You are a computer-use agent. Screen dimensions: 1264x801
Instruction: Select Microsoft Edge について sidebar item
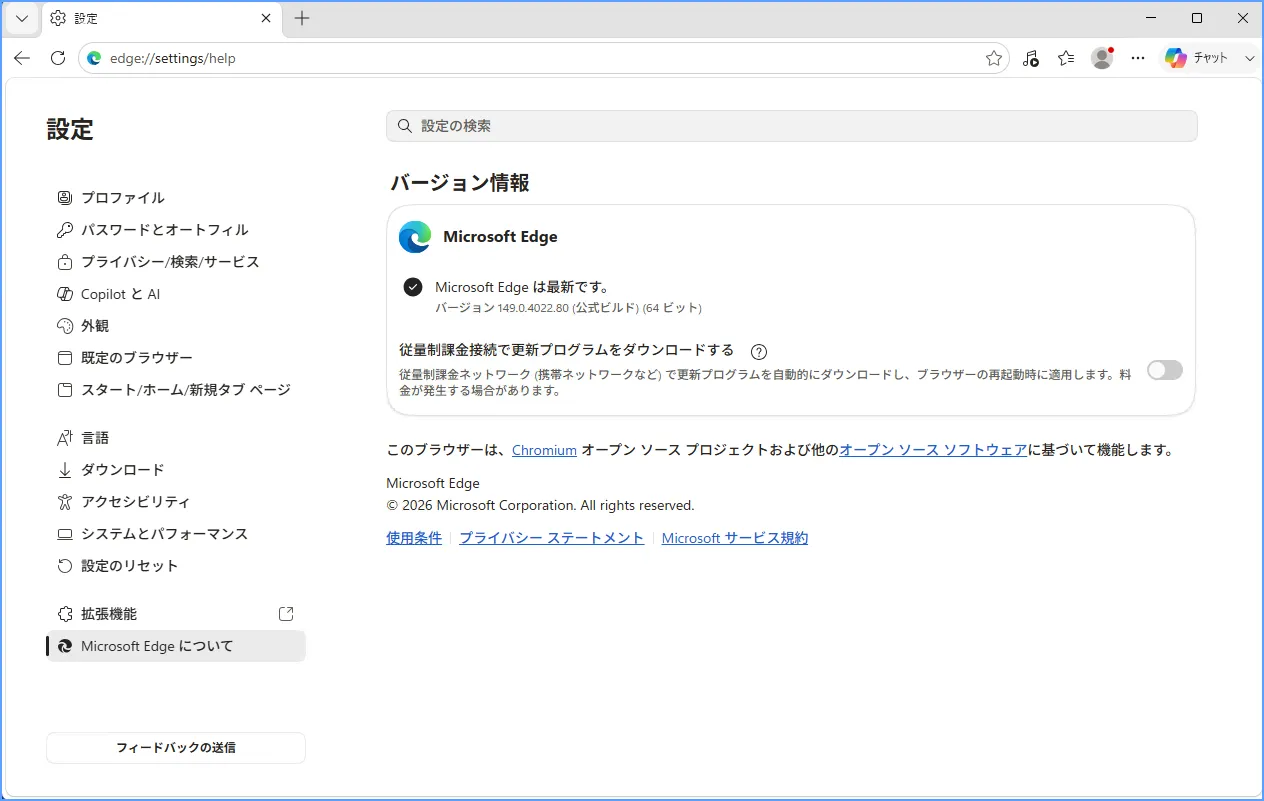tap(176, 646)
